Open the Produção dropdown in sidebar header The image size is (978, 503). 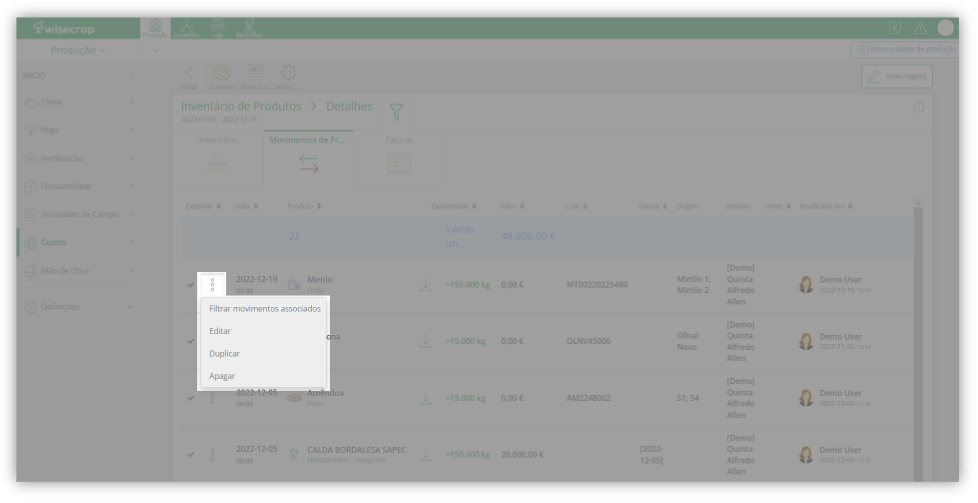pos(77,50)
